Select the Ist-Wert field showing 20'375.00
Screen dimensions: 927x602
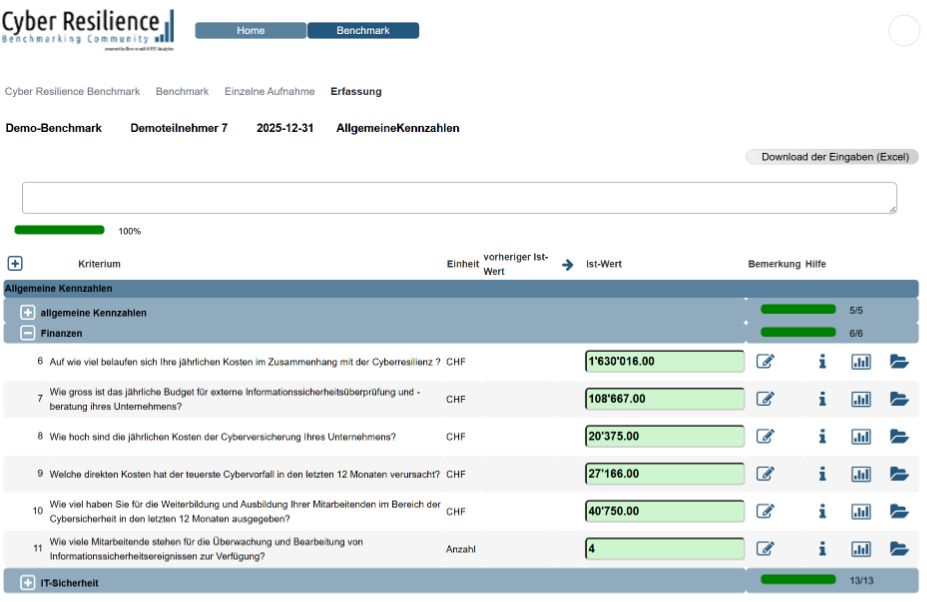(665, 436)
